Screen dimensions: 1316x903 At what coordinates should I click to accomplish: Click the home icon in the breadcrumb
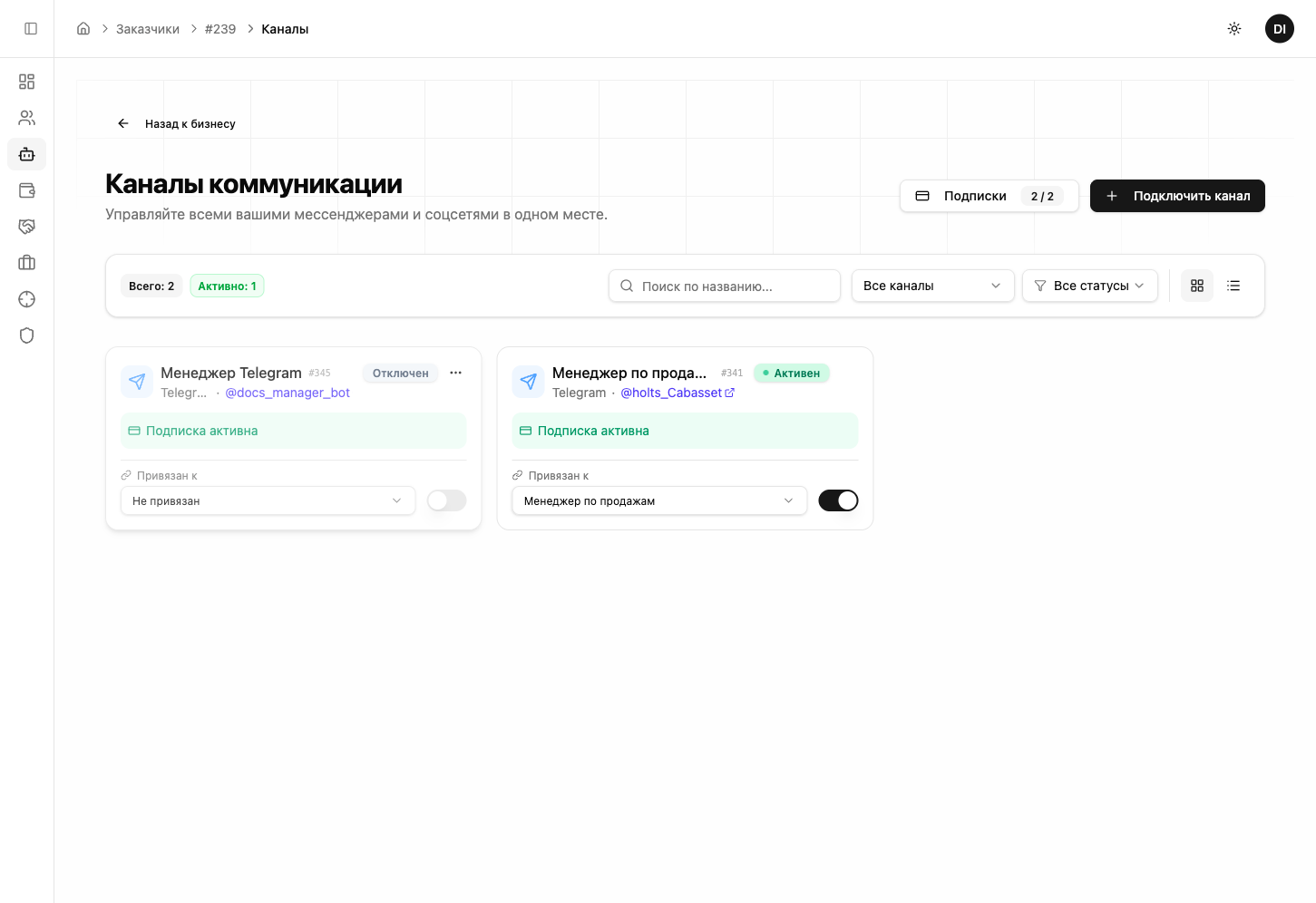pos(83,29)
